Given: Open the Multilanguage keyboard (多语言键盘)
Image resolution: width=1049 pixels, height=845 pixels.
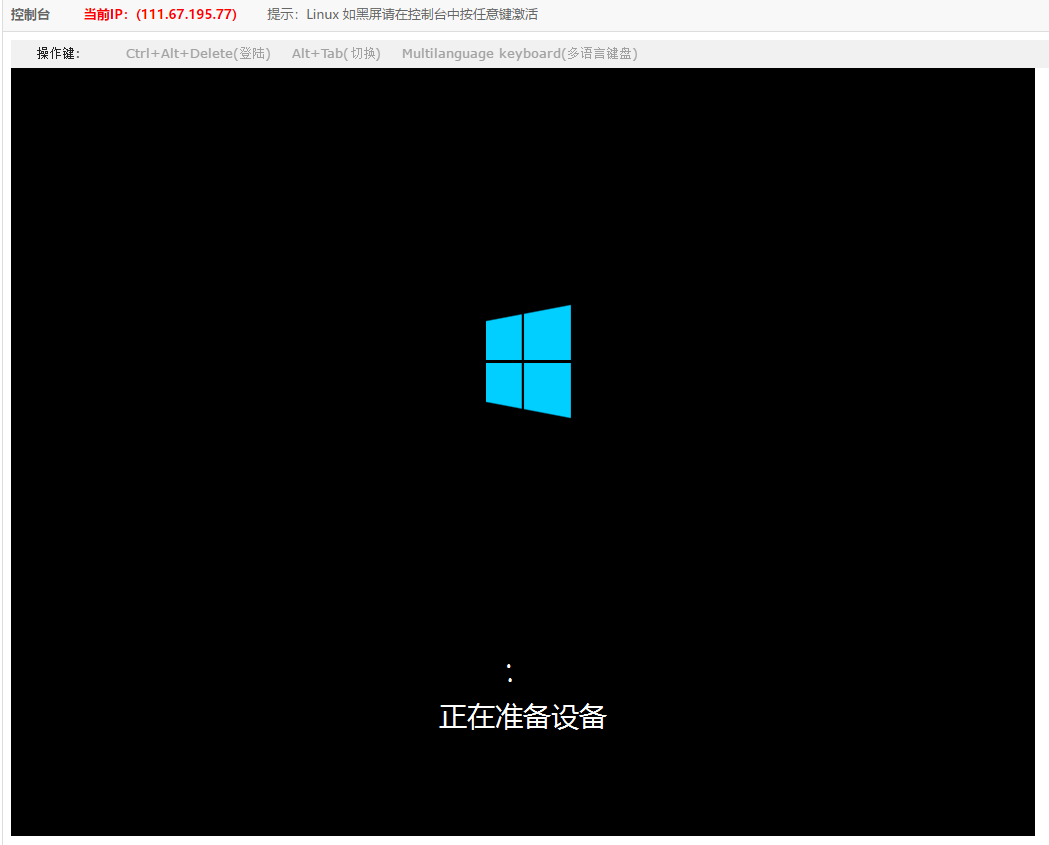Looking at the screenshot, I should pyautogui.click(x=519, y=54).
